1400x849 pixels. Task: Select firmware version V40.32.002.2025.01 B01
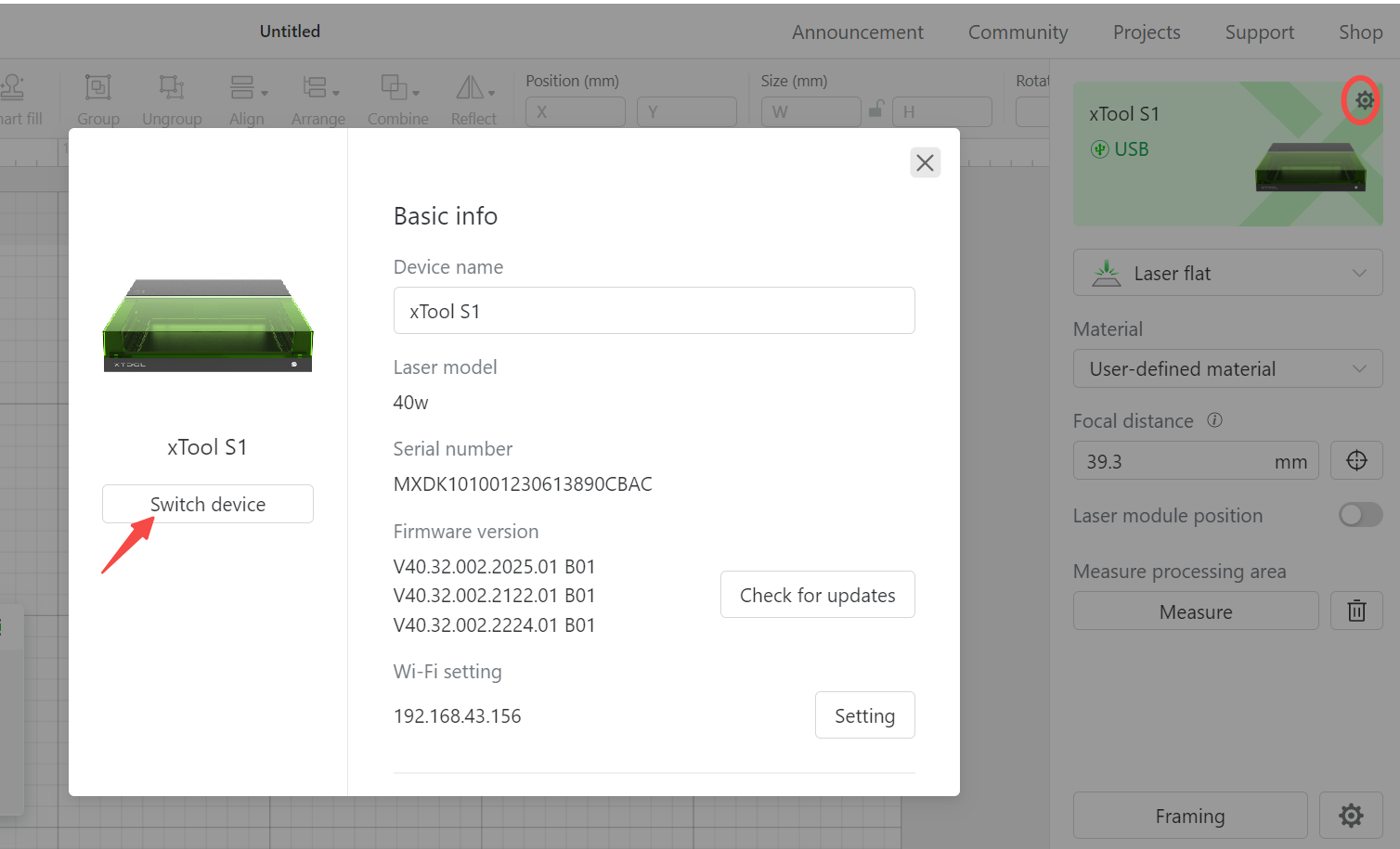pos(494,566)
